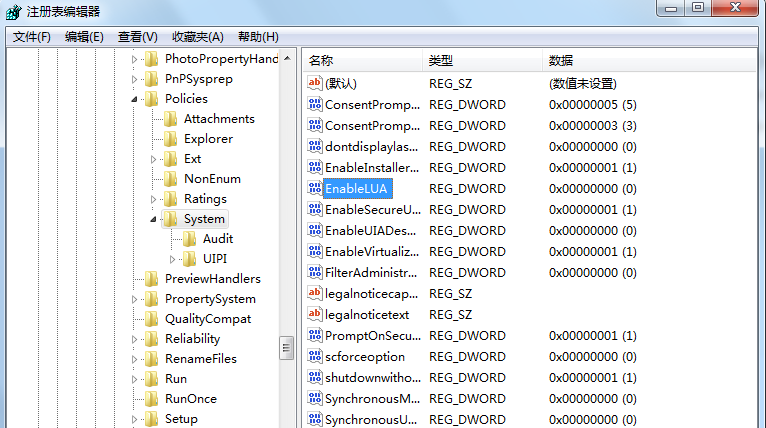Click the dontdisplaylas DWORD icon

[x=315, y=146]
